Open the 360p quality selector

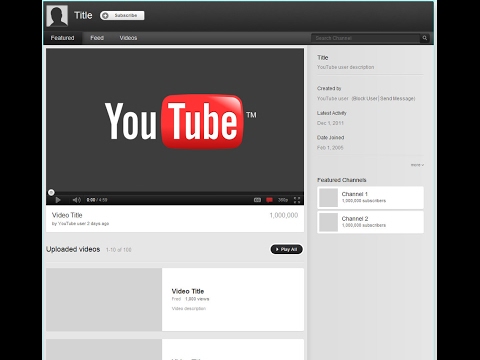pos(283,200)
